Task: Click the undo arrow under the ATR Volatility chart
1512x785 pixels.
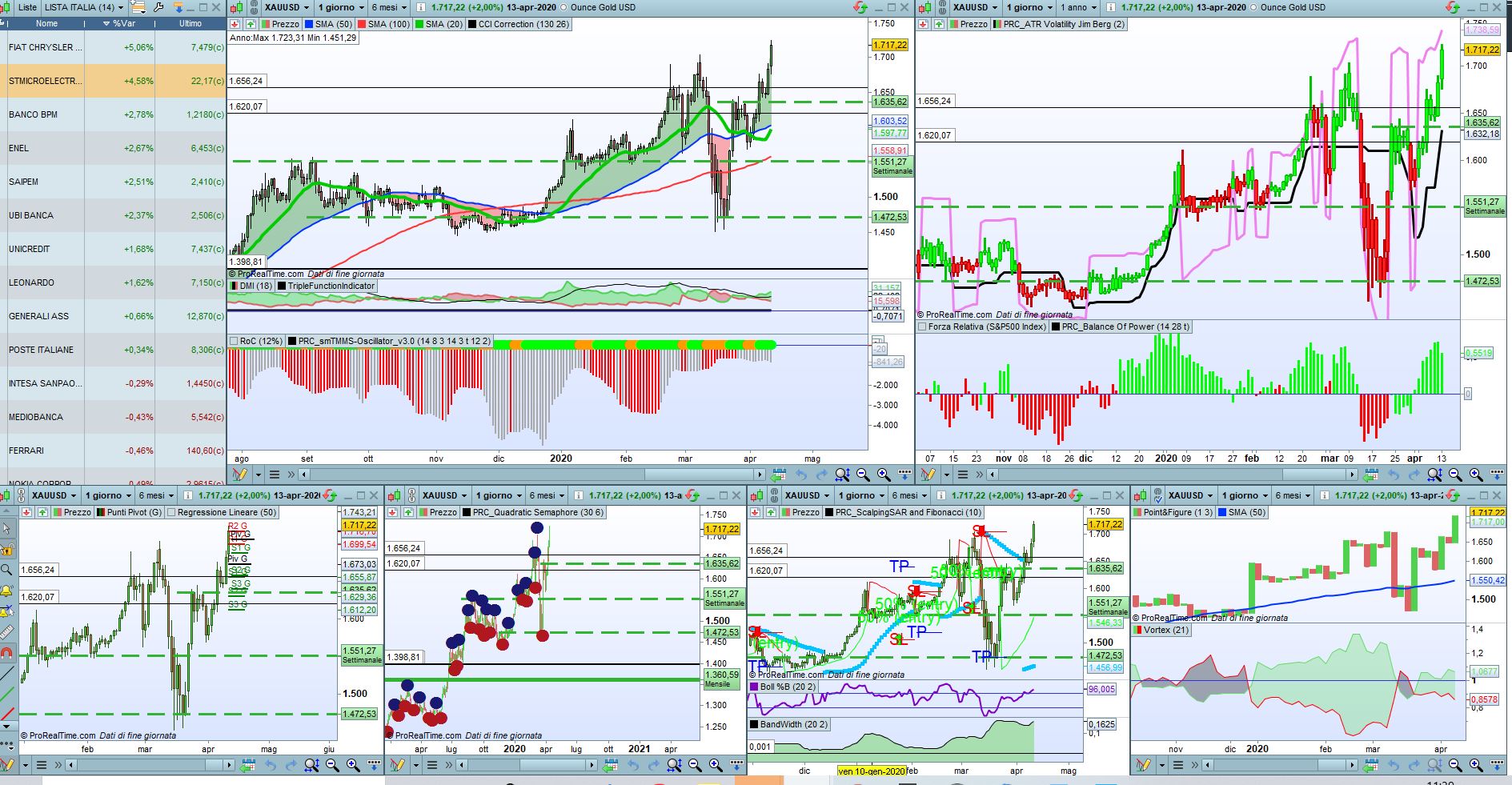Action: [1394, 475]
